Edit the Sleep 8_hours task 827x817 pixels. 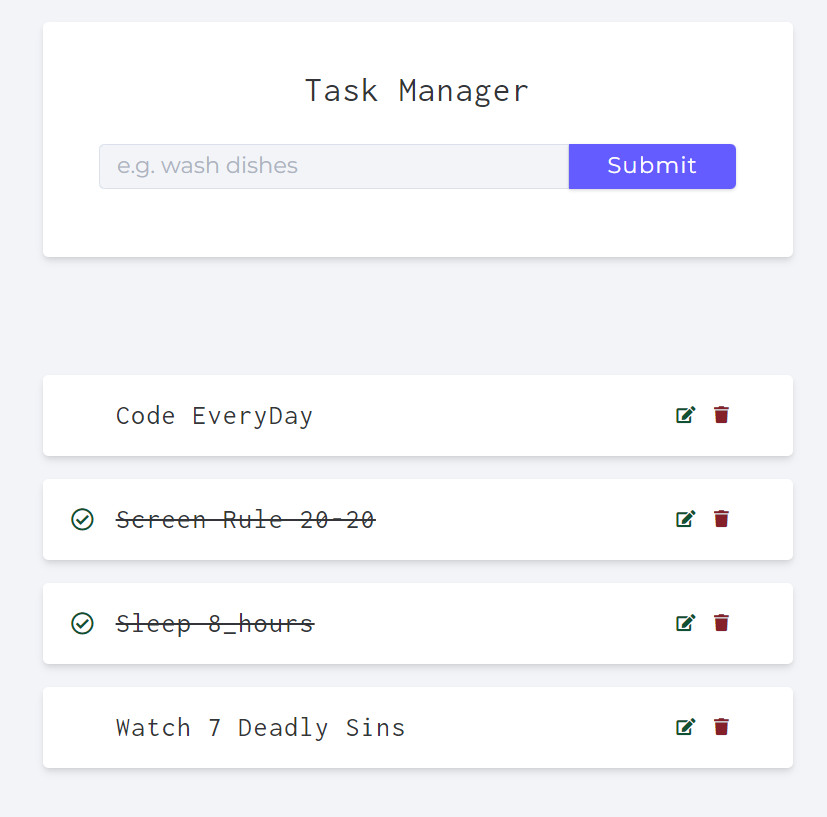coord(685,623)
